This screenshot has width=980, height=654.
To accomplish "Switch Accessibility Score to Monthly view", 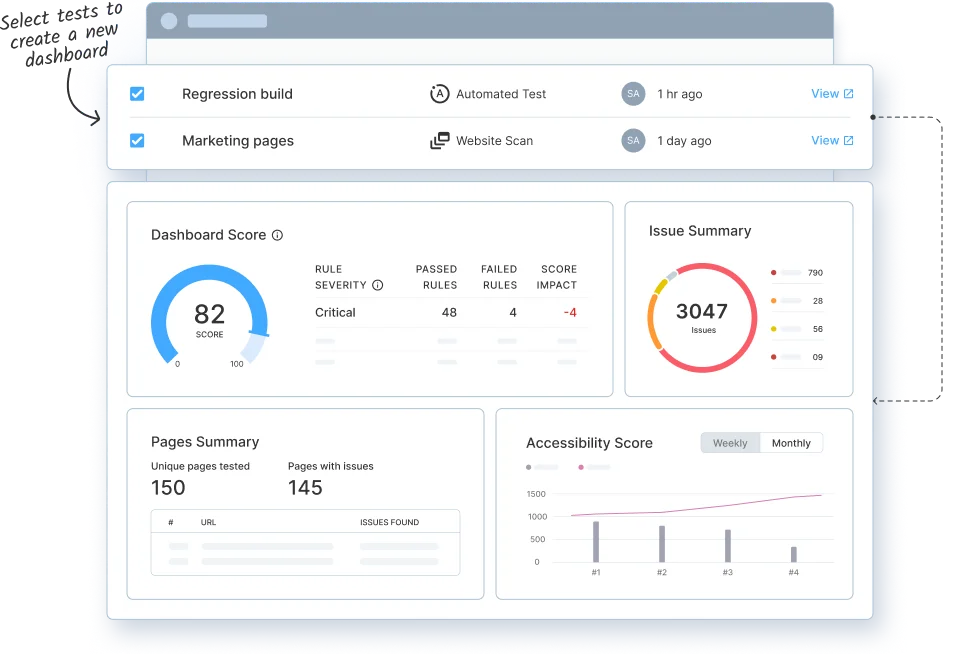I will point(791,442).
